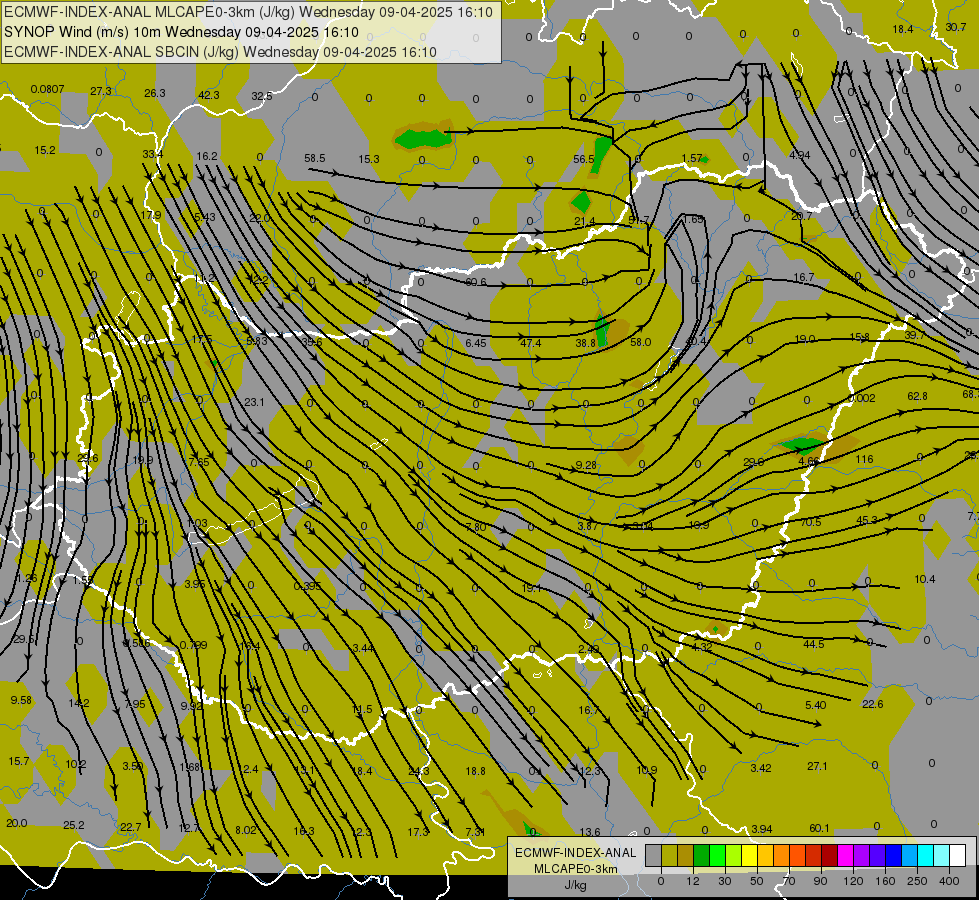Click the map value '7.80'

[476, 527]
